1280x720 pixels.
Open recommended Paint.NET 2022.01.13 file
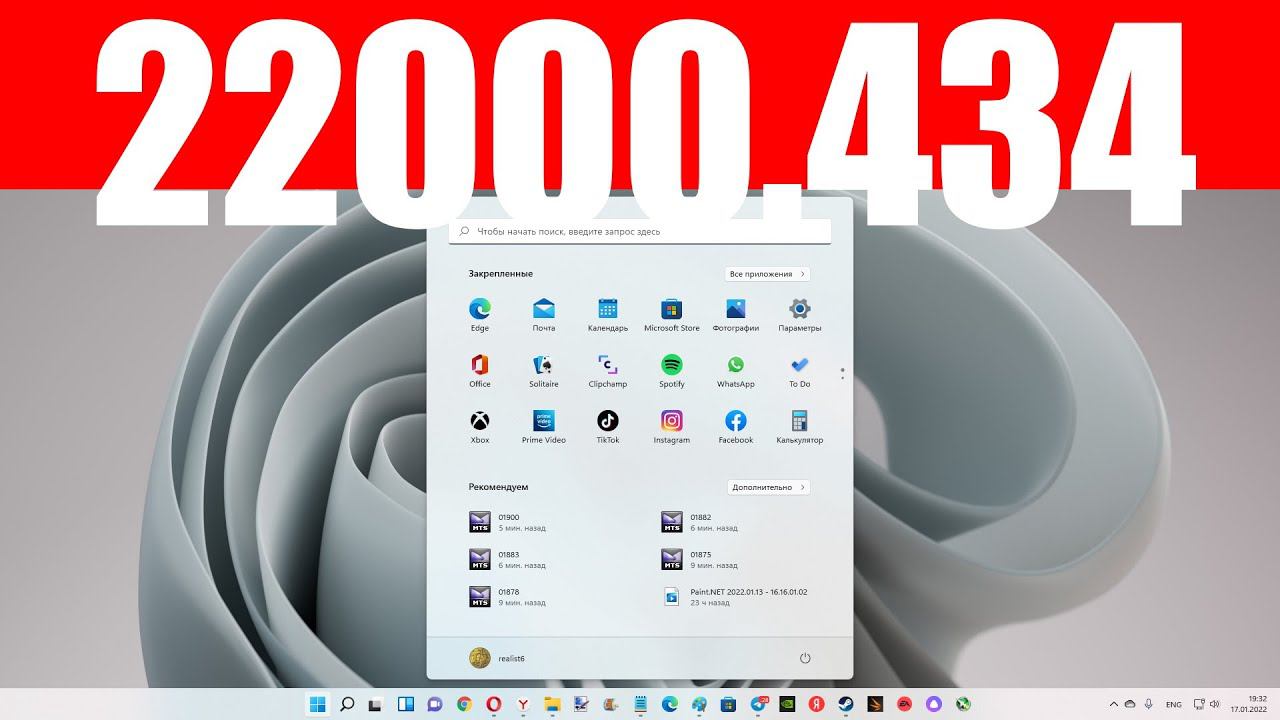coord(737,597)
